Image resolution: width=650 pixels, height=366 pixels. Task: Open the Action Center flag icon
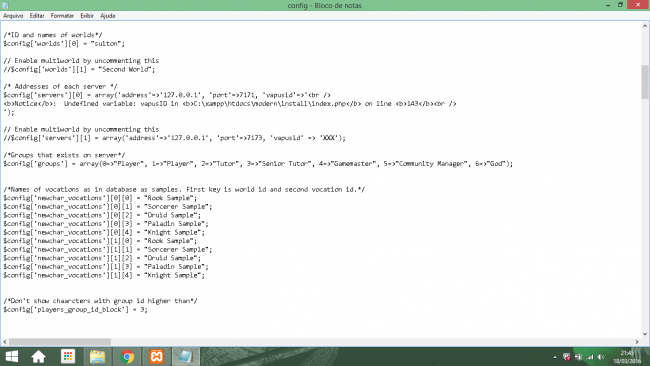pyautogui.click(x=566, y=357)
